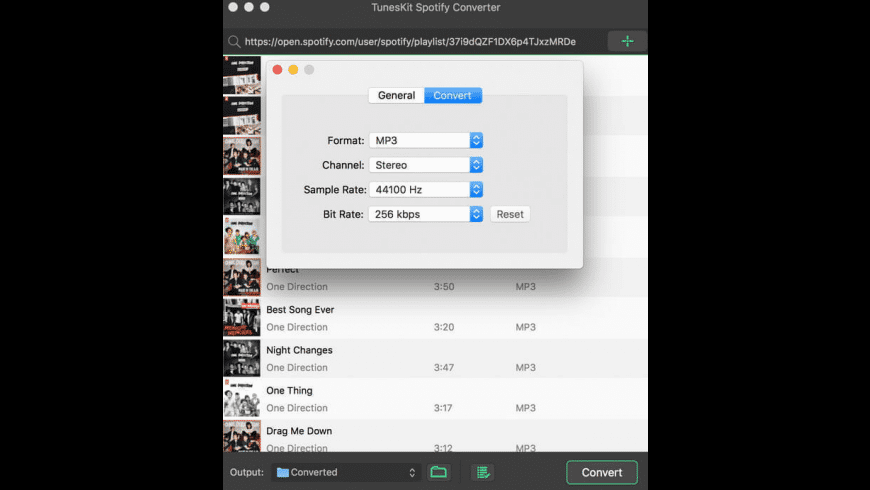Click One Direction artist under Best Song Ever

pos(297,327)
